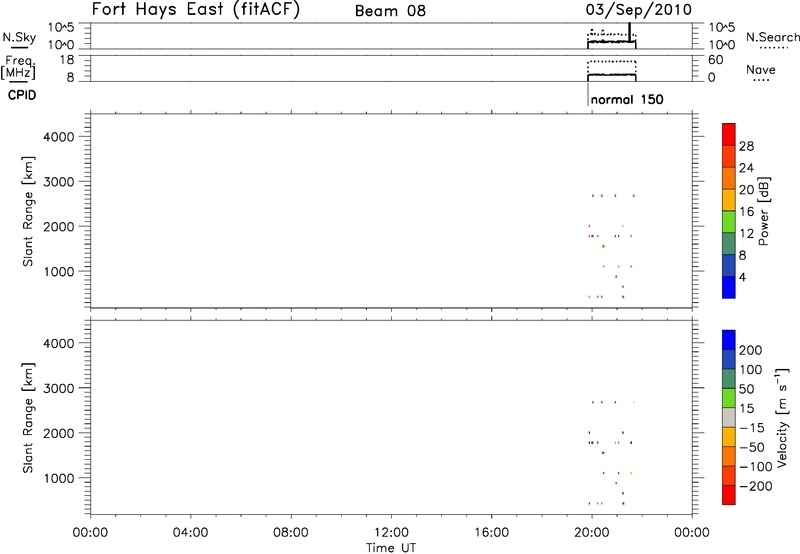800x554 pixels.
Task: Click the 'normal 150' CPID annotation
Action: click(627, 99)
